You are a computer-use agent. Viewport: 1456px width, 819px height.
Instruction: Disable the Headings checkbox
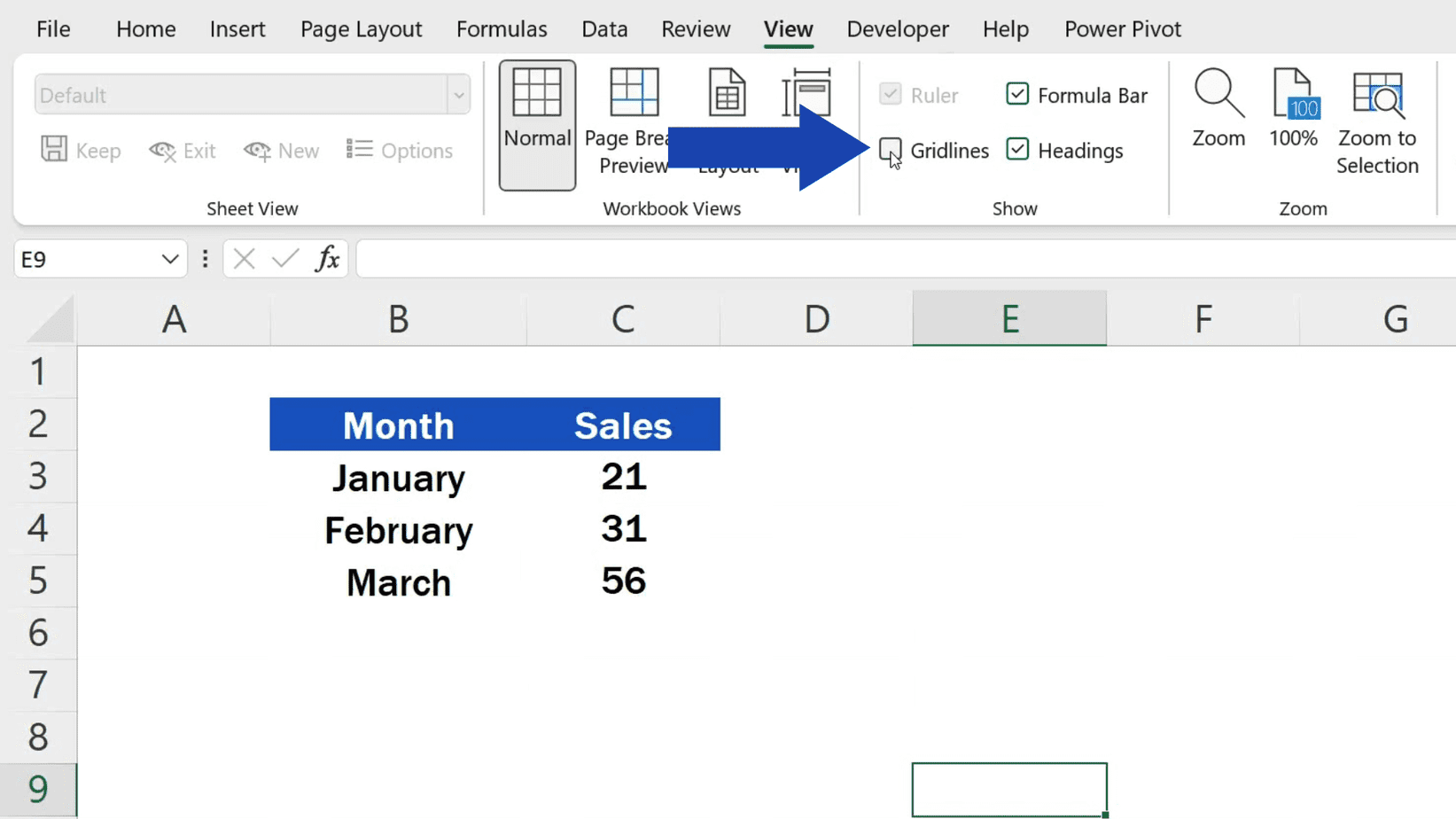(1017, 150)
